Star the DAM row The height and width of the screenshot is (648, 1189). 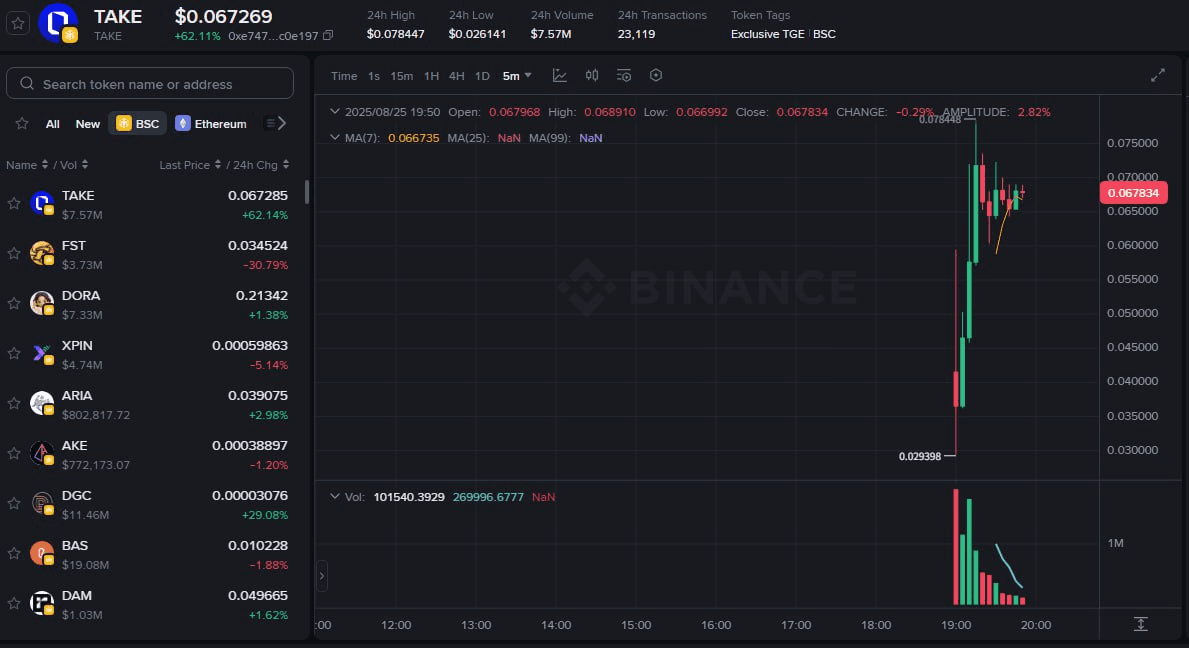[14, 603]
